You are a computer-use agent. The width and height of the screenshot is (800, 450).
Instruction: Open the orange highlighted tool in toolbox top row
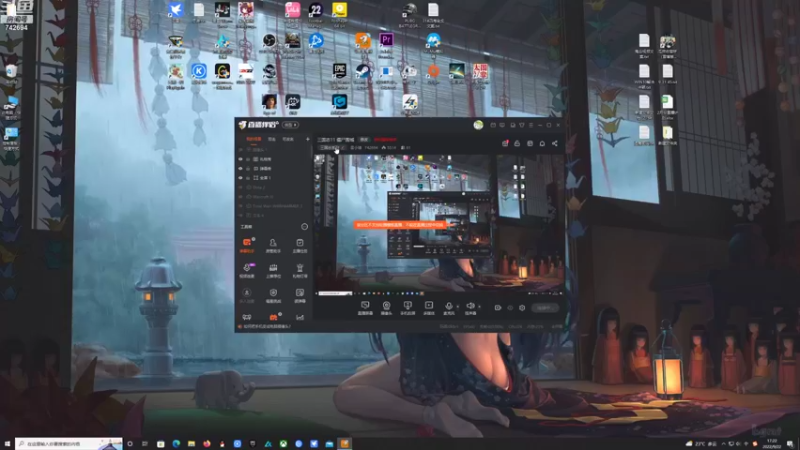coord(247,245)
